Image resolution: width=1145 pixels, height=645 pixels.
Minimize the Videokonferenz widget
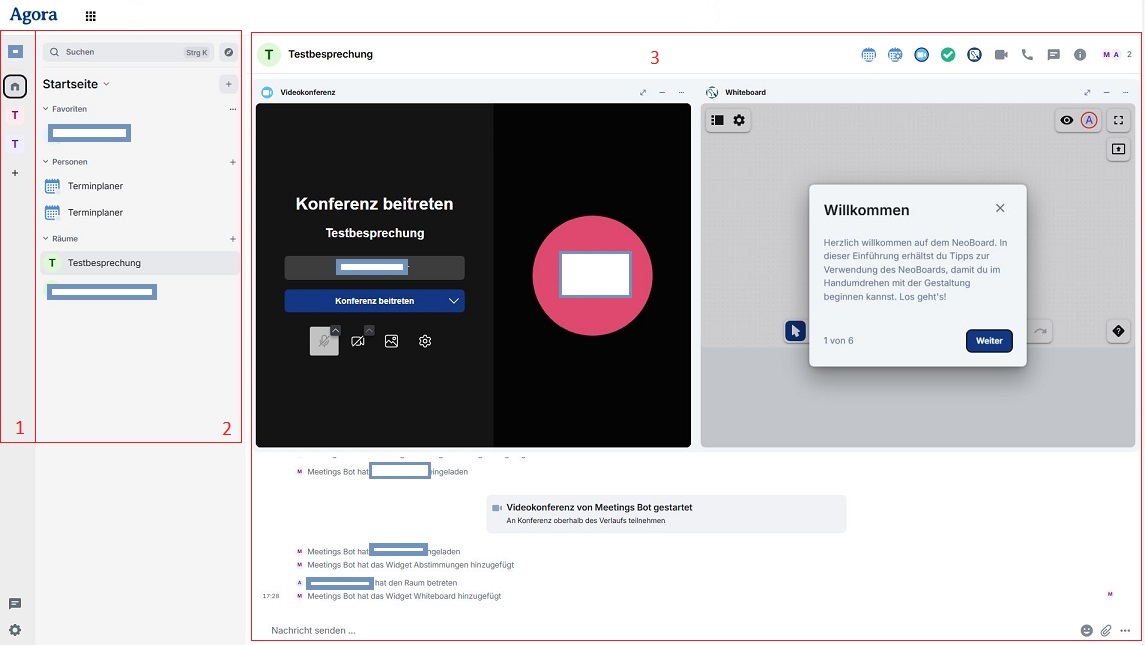tap(662, 92)
